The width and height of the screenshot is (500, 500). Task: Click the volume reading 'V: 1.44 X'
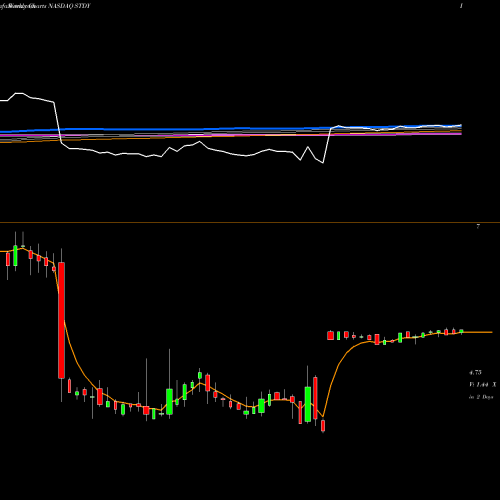pos(483,385)
